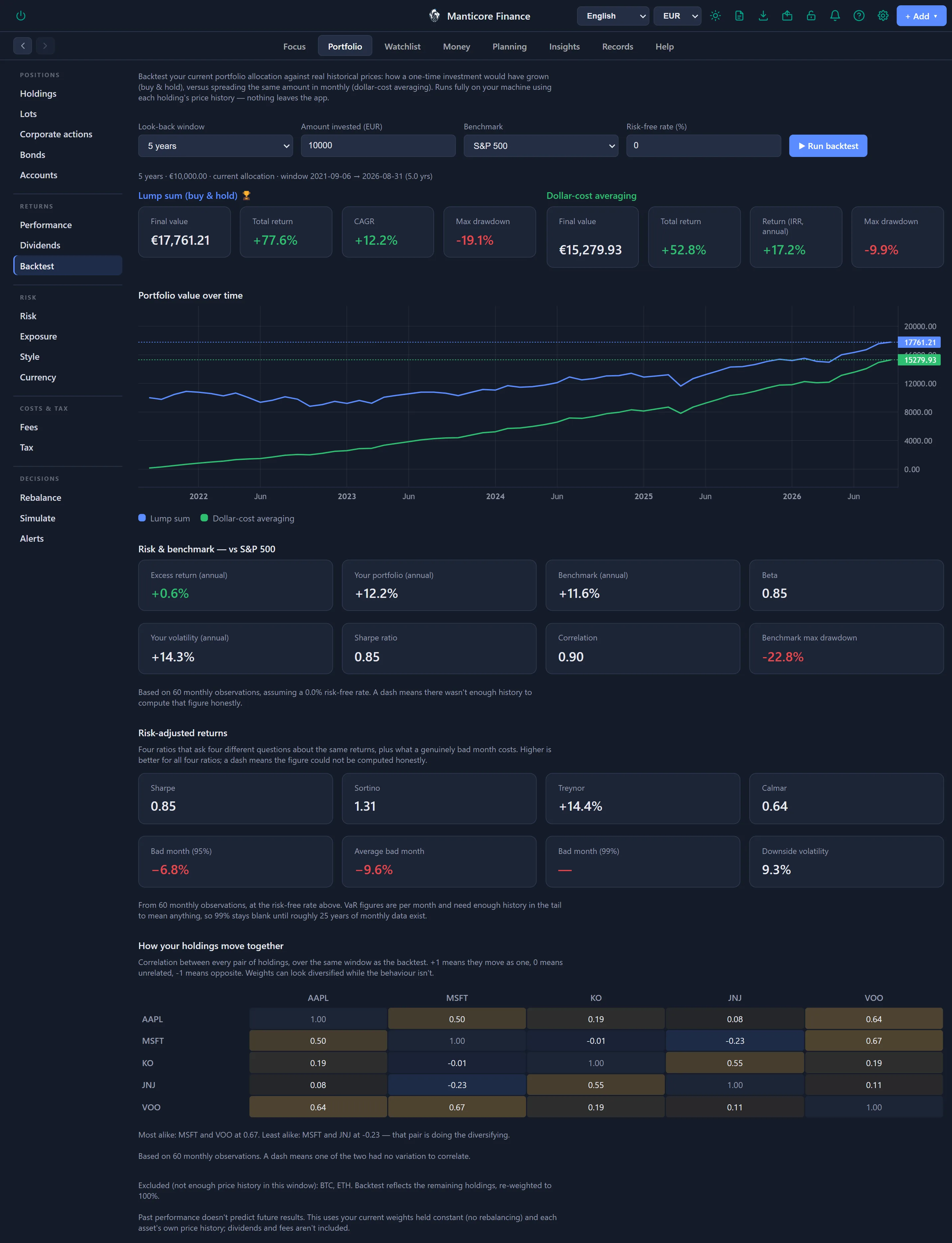Open Tax in the sidebar
Screen dimensions: 952x1243
tap(67, 448)
